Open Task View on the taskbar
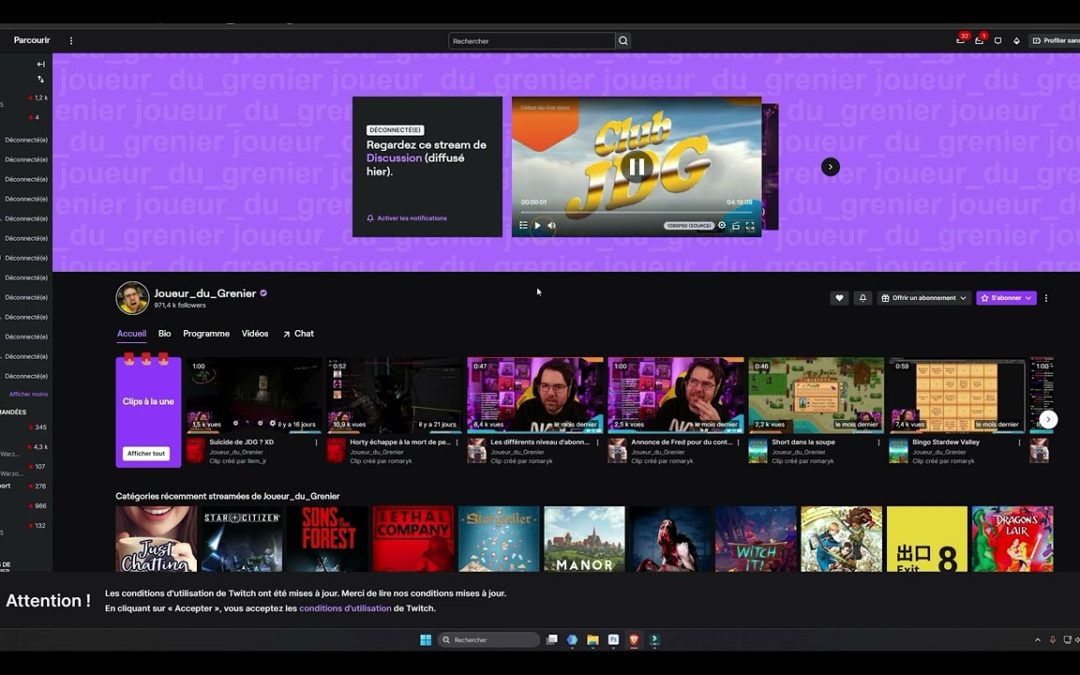This screenshot has height=675, width=1080. [x=552, y=640]
